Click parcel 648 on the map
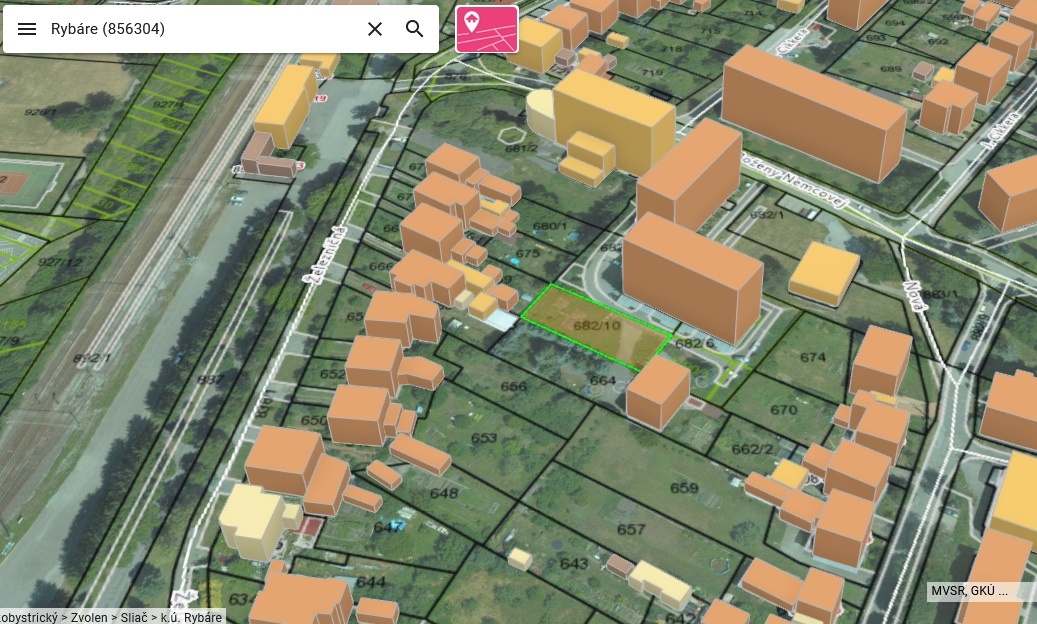 coord(444,493)
